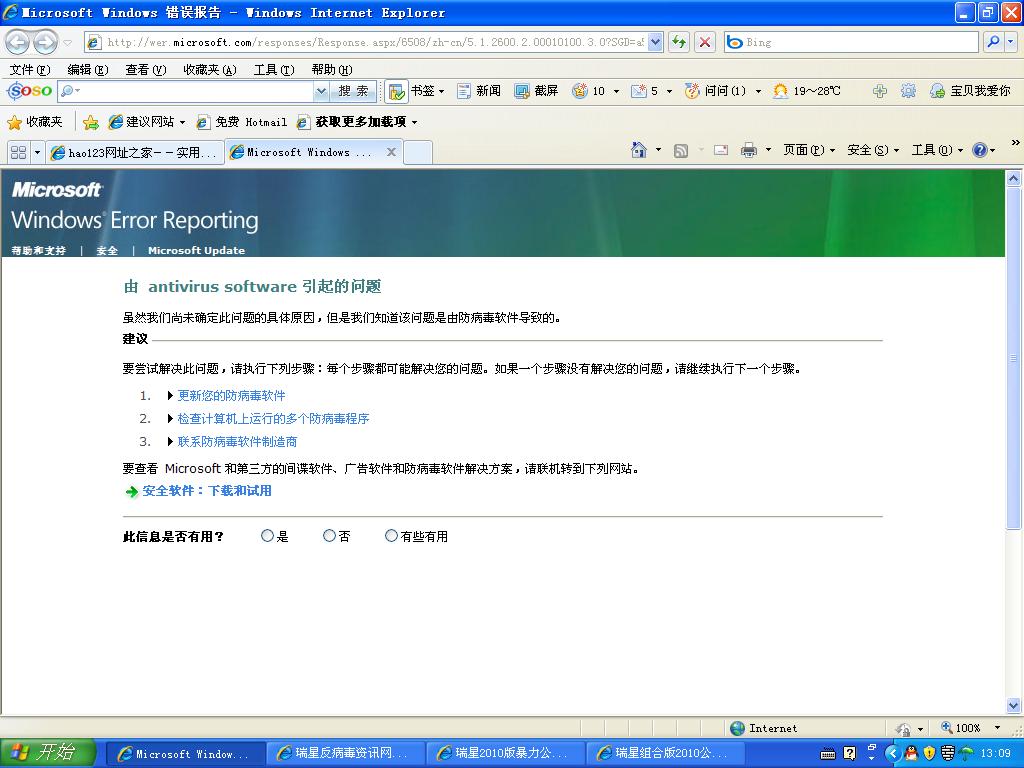Open the 工具(O) command bar dropdown
Image resolution: width=1024 pixels, height=768 pixels.
(937, 150)
